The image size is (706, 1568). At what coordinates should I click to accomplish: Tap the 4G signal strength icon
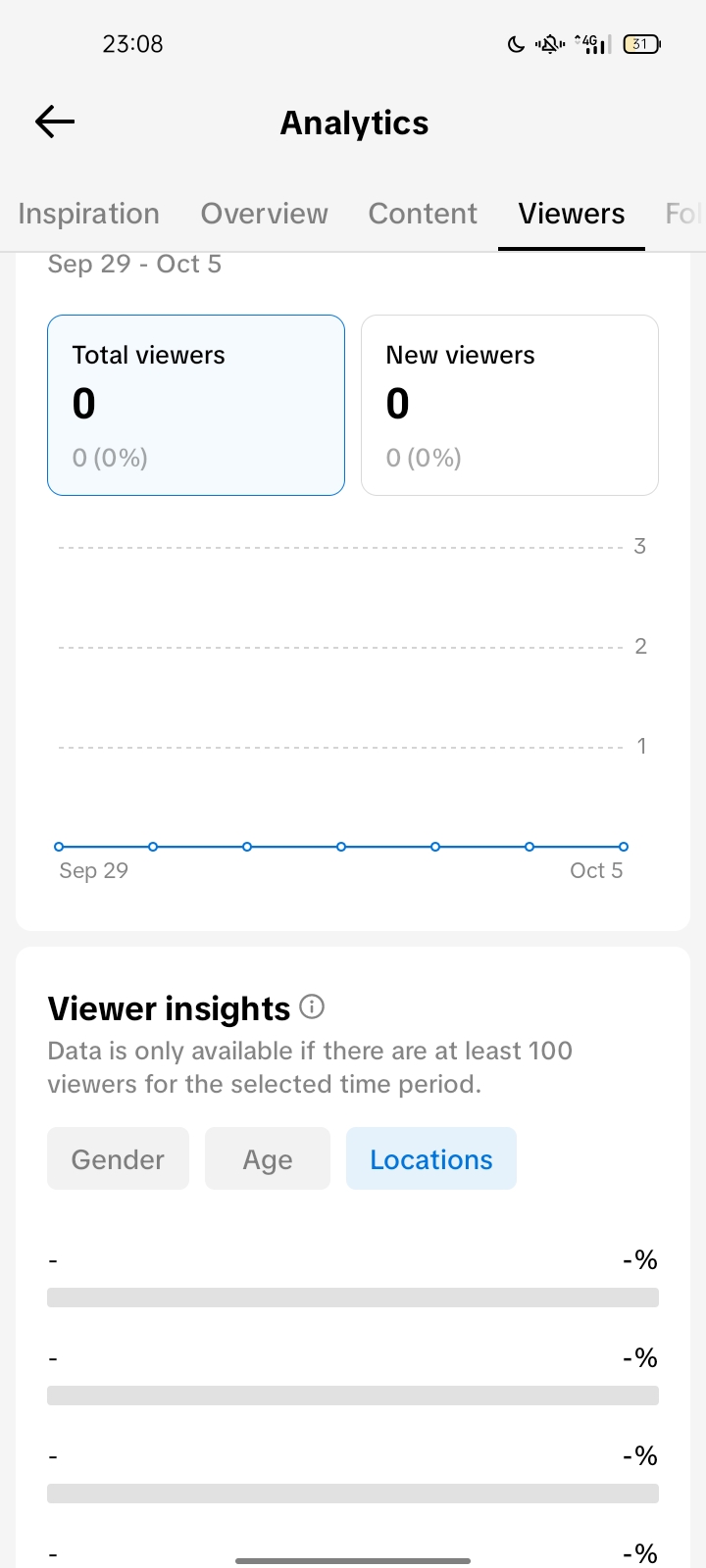pyautogui.click(x=592, y=44)
